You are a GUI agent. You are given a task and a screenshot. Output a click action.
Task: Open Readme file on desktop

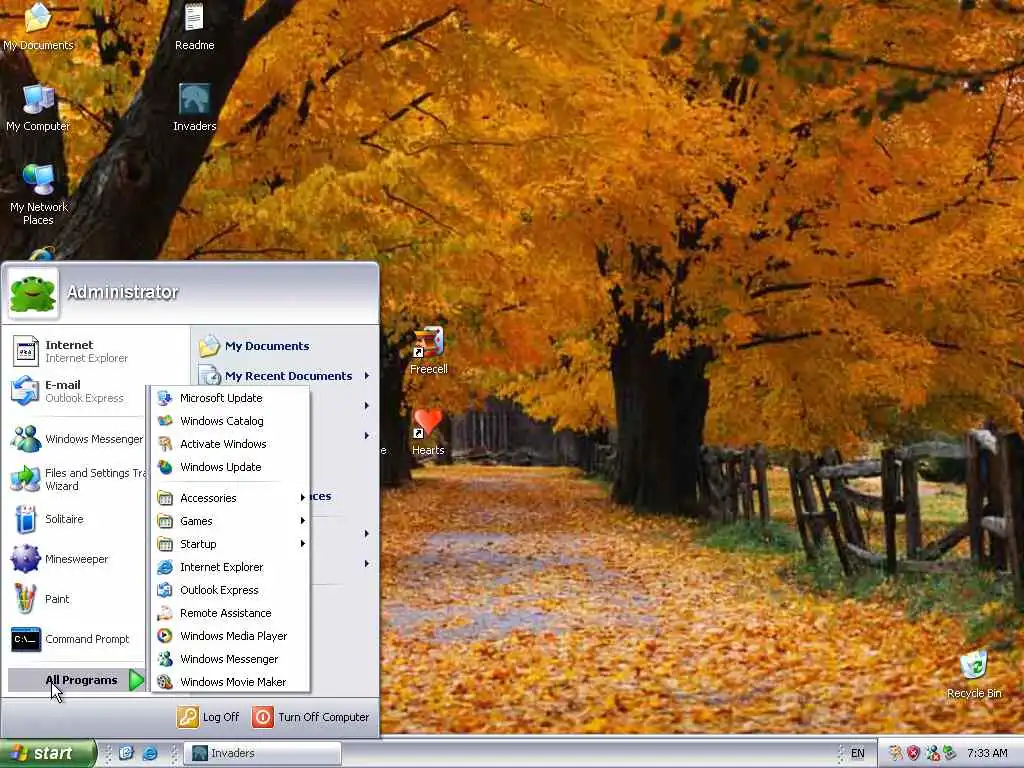coord(194,26)
